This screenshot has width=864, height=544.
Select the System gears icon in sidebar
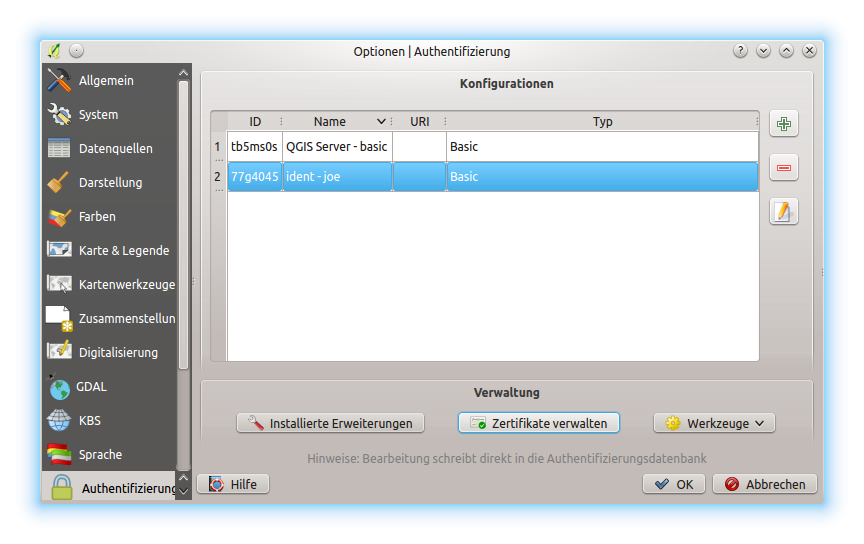point(60,115)
